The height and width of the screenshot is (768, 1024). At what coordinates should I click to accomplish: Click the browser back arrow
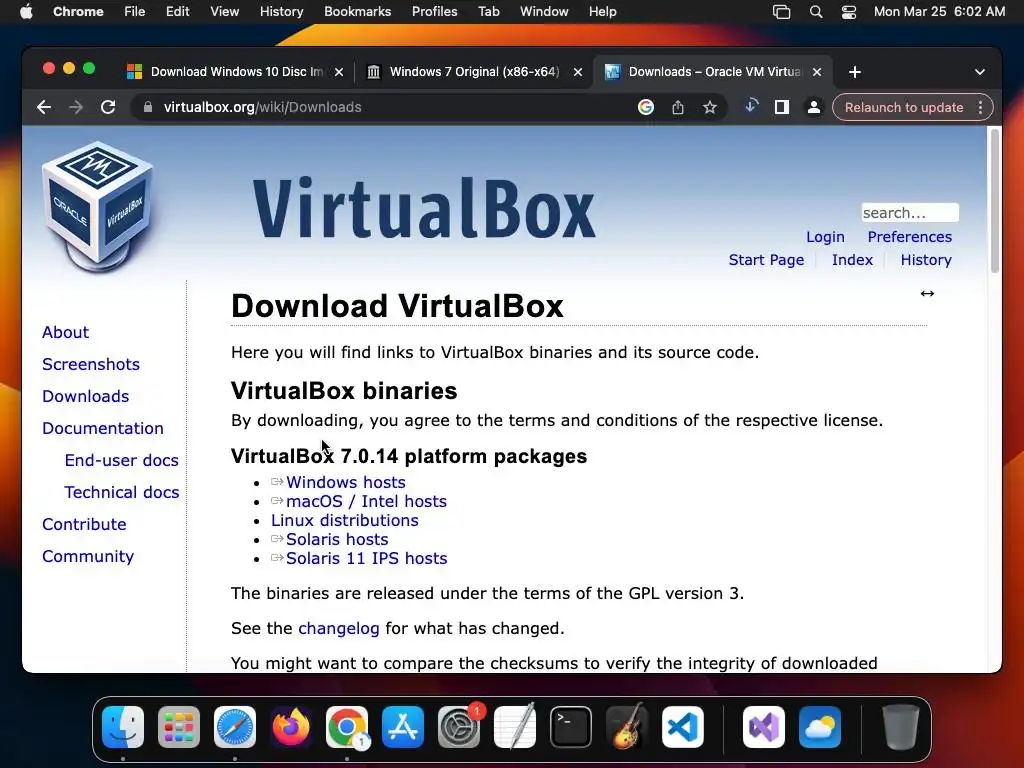pos(44,107)
